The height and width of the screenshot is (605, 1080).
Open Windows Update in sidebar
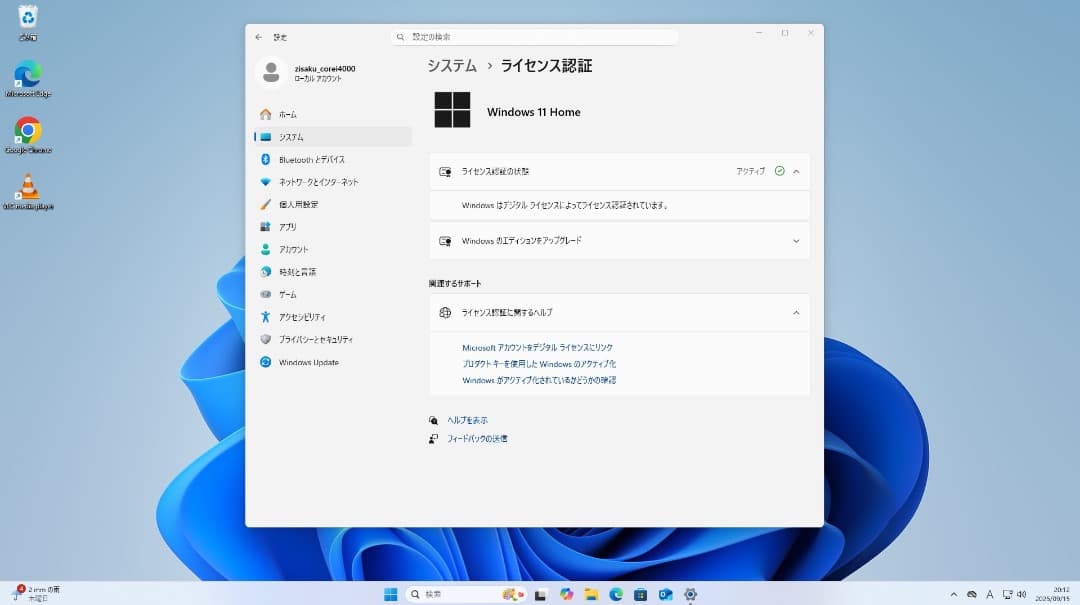(x=333, y=362)
